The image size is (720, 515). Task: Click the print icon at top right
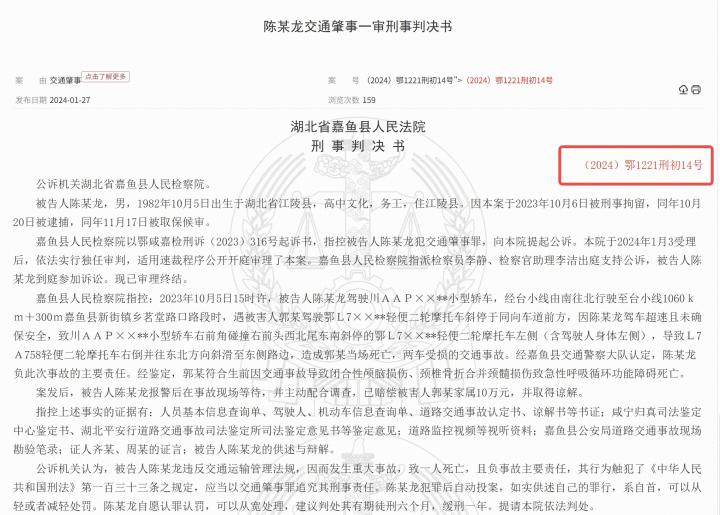[x=696, y=90]
